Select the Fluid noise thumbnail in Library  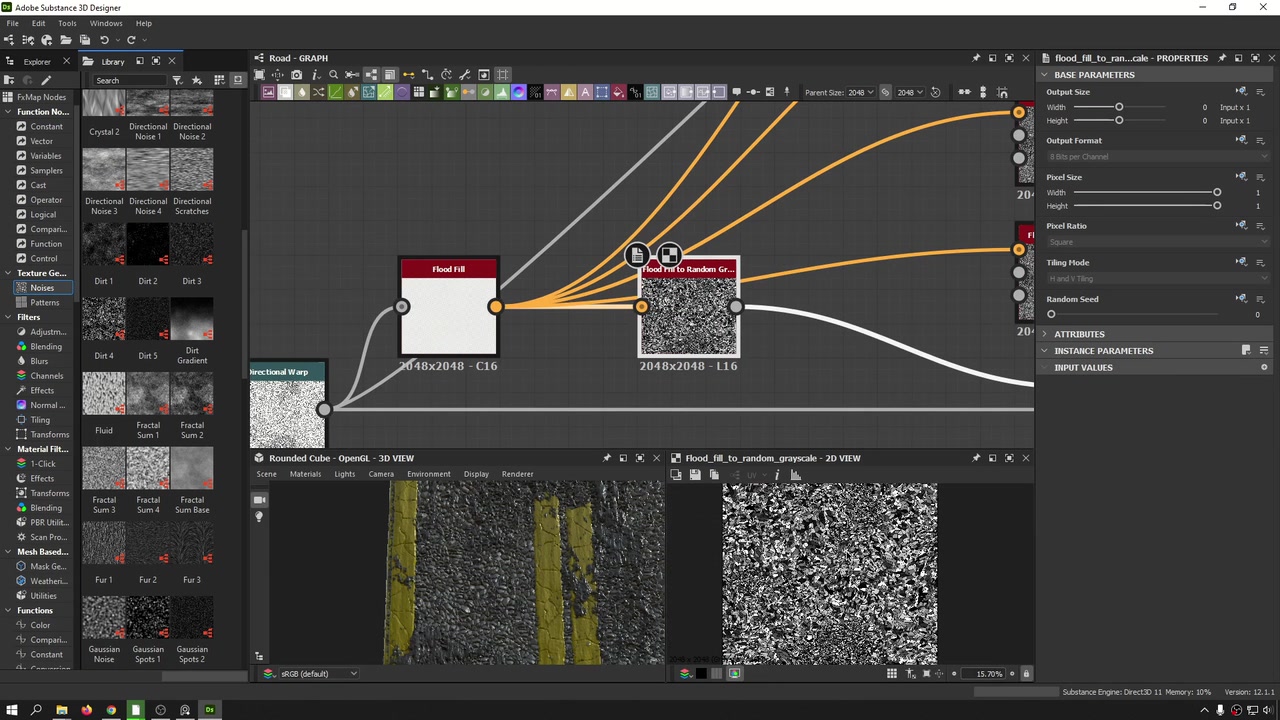tap(104, 393)
